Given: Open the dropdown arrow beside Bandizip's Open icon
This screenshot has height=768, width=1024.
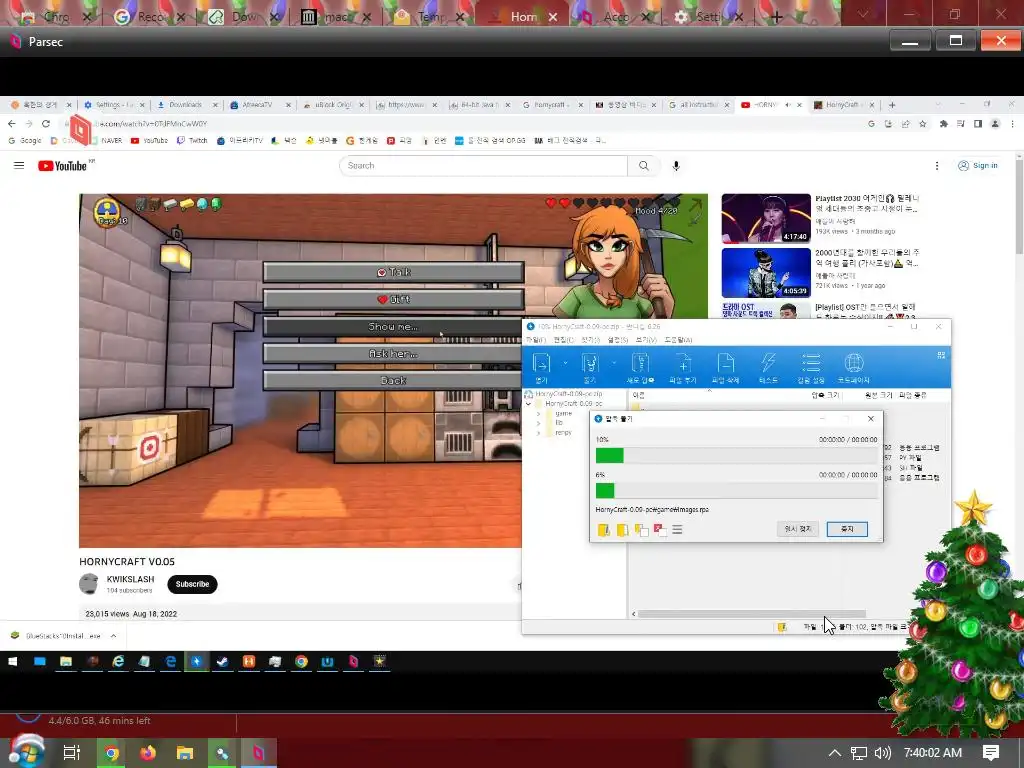Looking at the screenshot, I should pos(566,363).
